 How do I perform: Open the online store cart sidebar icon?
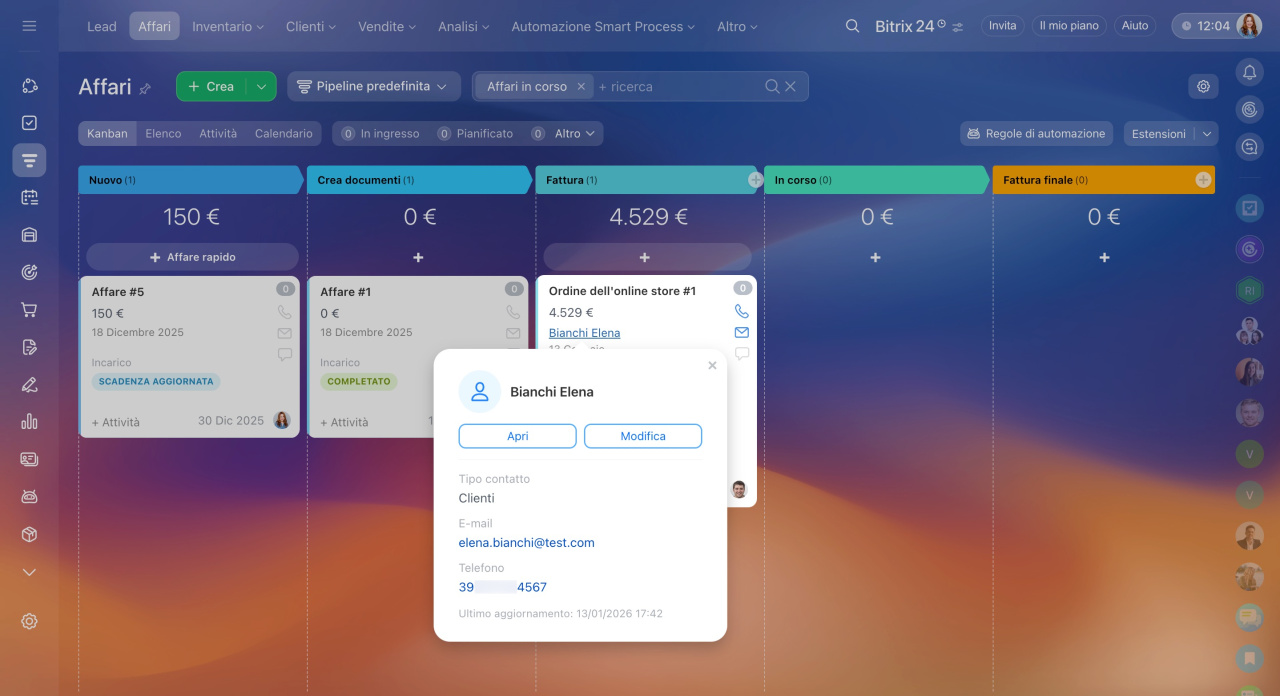pos(29,310)
